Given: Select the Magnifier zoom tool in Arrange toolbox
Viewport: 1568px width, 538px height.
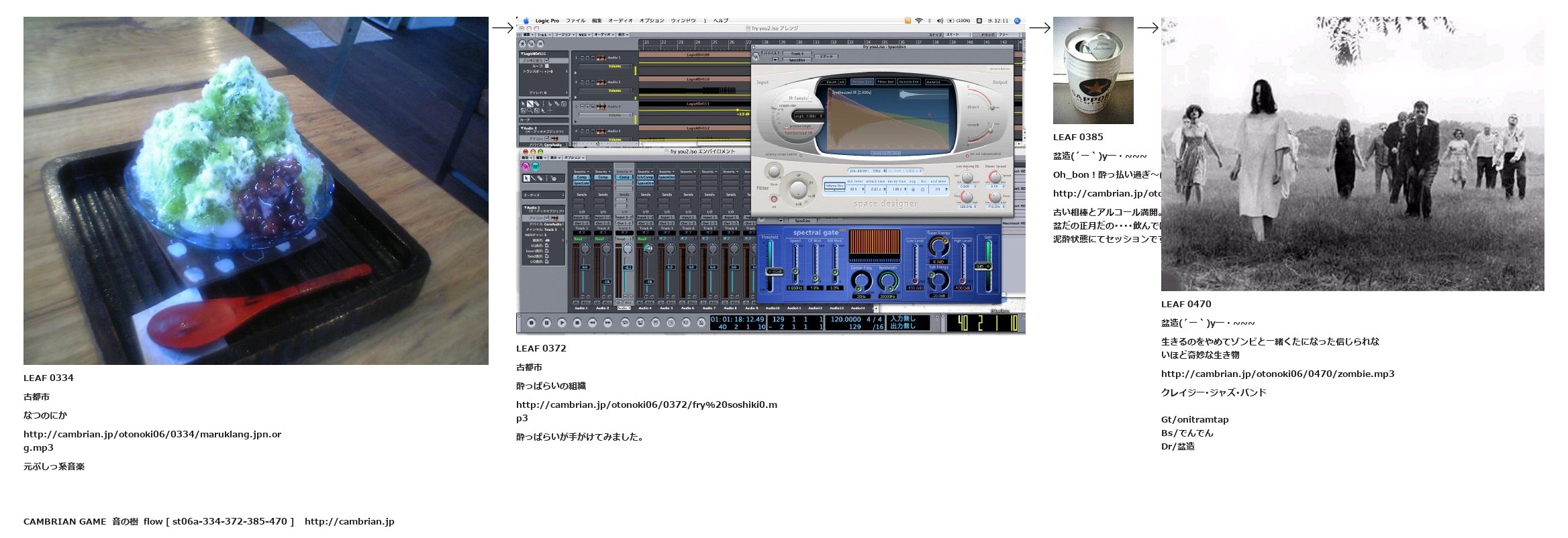Looking at the screenshot, I should (530, 111).
